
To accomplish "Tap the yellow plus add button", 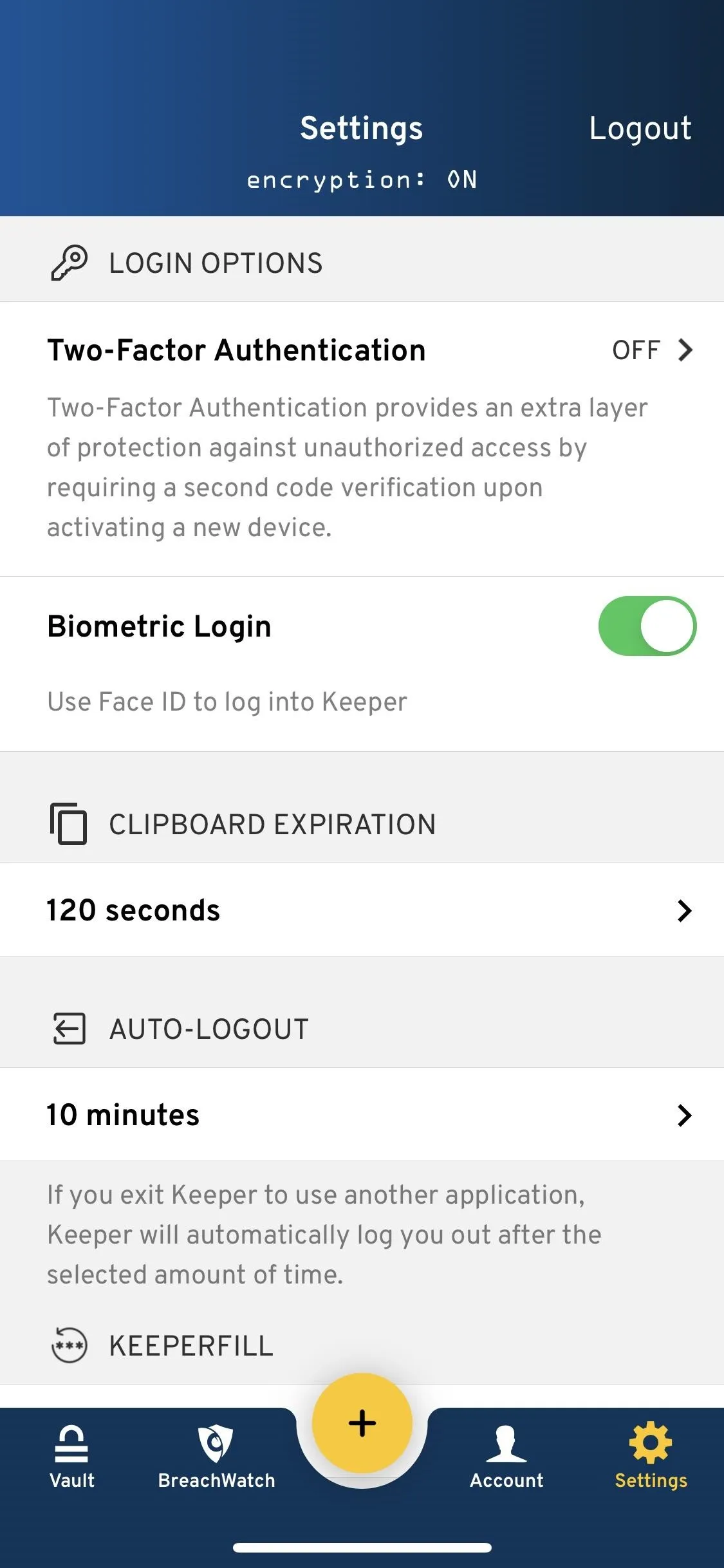I will click(362, 1423).
